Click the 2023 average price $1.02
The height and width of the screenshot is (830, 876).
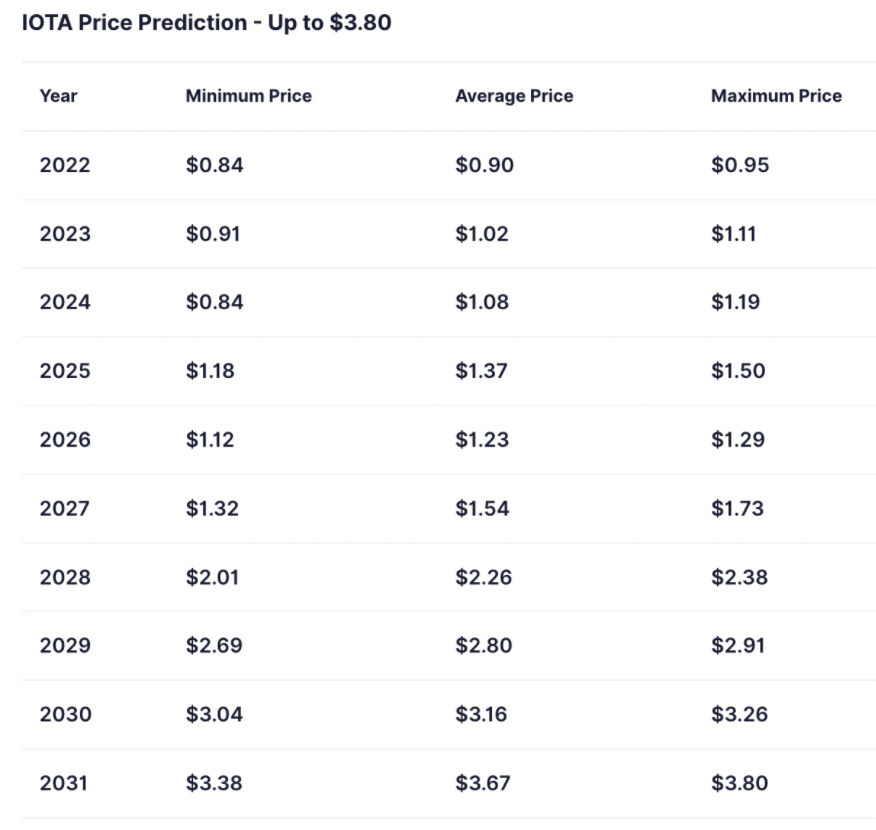tap(481, 234)
